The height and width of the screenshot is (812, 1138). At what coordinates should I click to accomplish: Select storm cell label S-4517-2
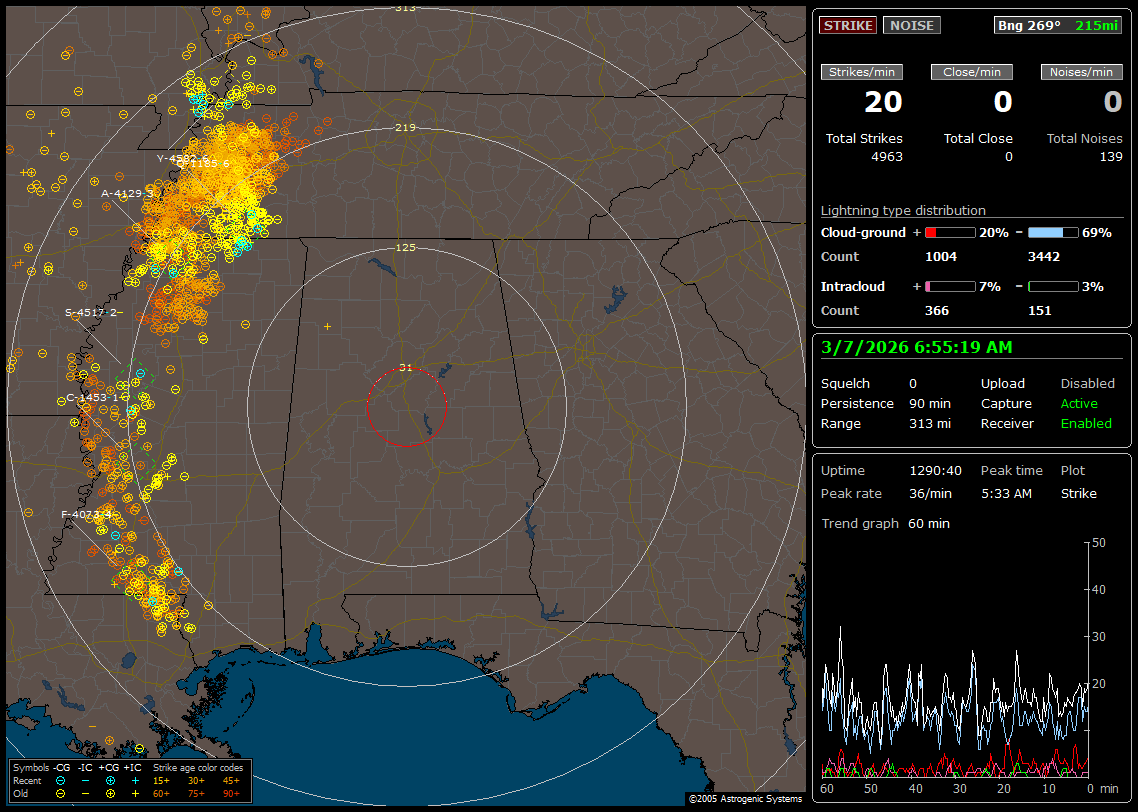click(x=91, y=312)
